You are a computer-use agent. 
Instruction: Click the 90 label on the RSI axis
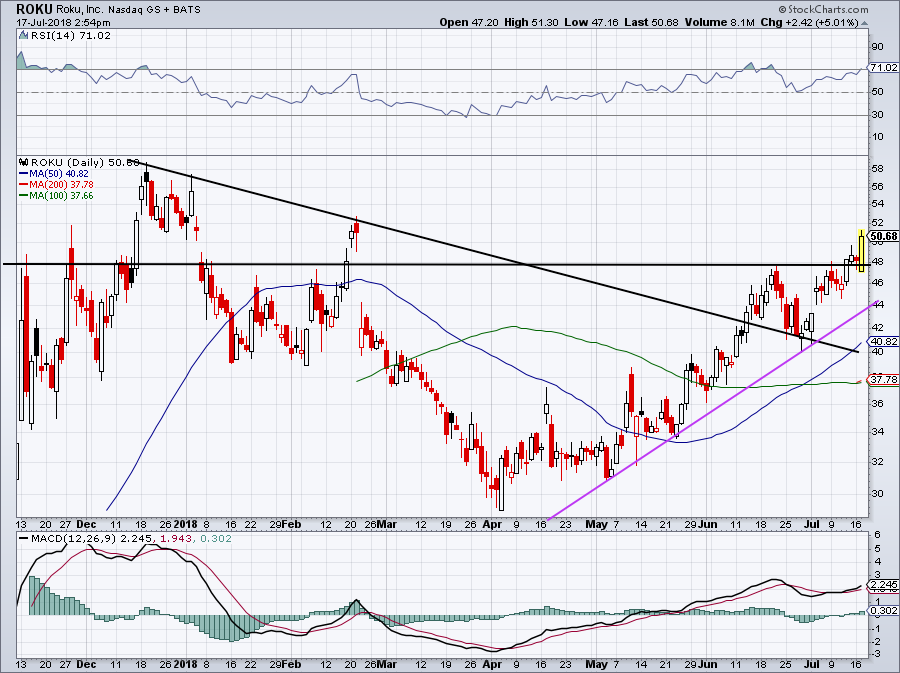[878, 46]
